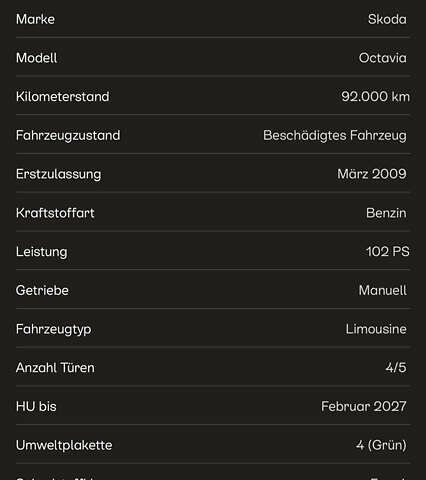The image size is (426, 480).
Task: Select the Umweltplakette label
Action: (64, 445)
